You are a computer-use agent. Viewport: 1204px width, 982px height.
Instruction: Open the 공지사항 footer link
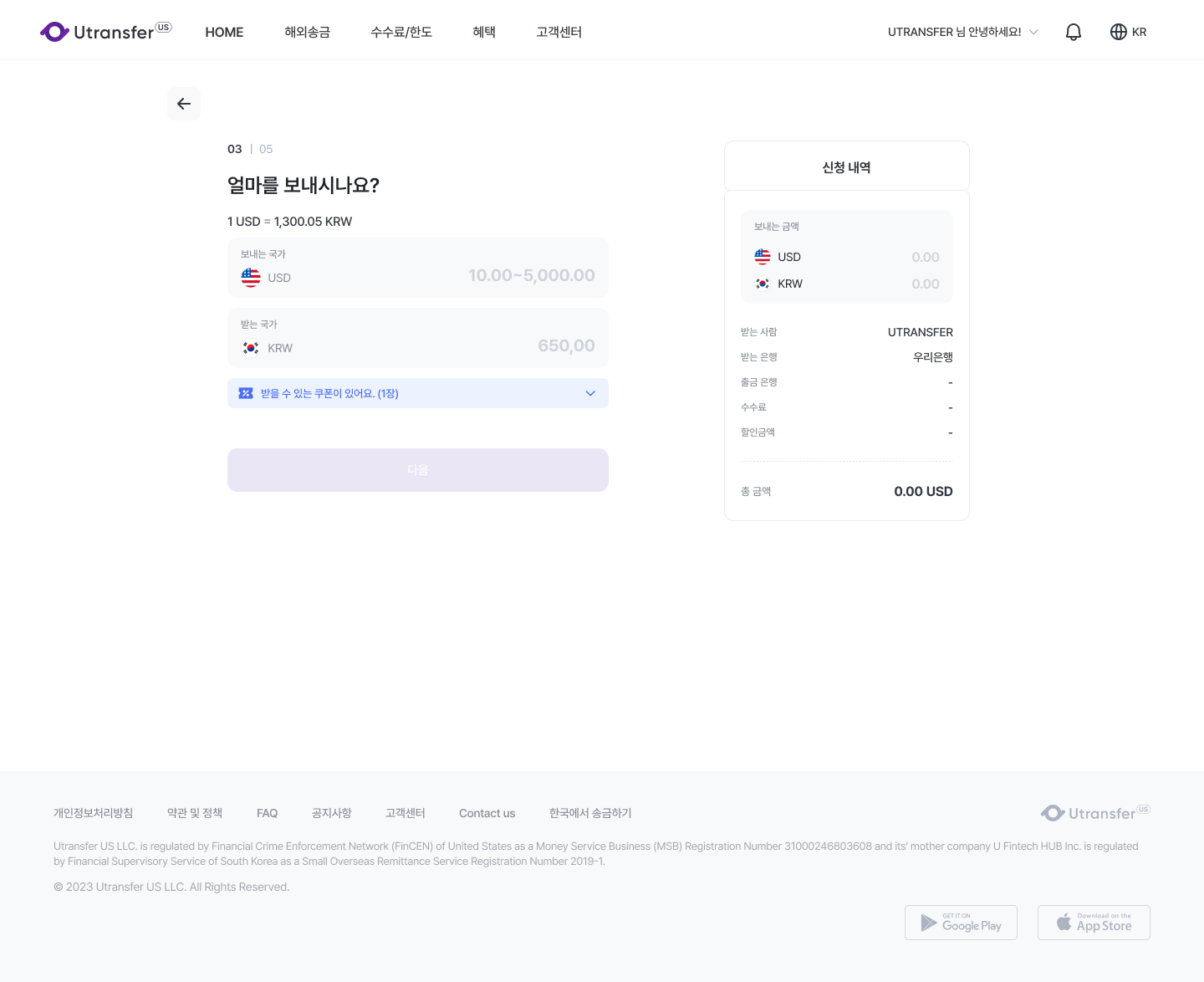(x=332, y=813)
